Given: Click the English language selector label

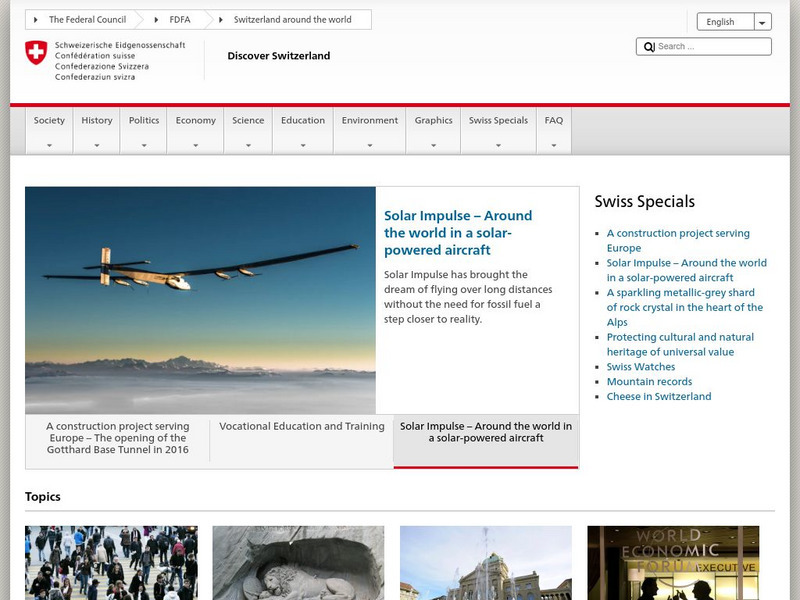Looking at the screenshot, I should click(720, 22).
